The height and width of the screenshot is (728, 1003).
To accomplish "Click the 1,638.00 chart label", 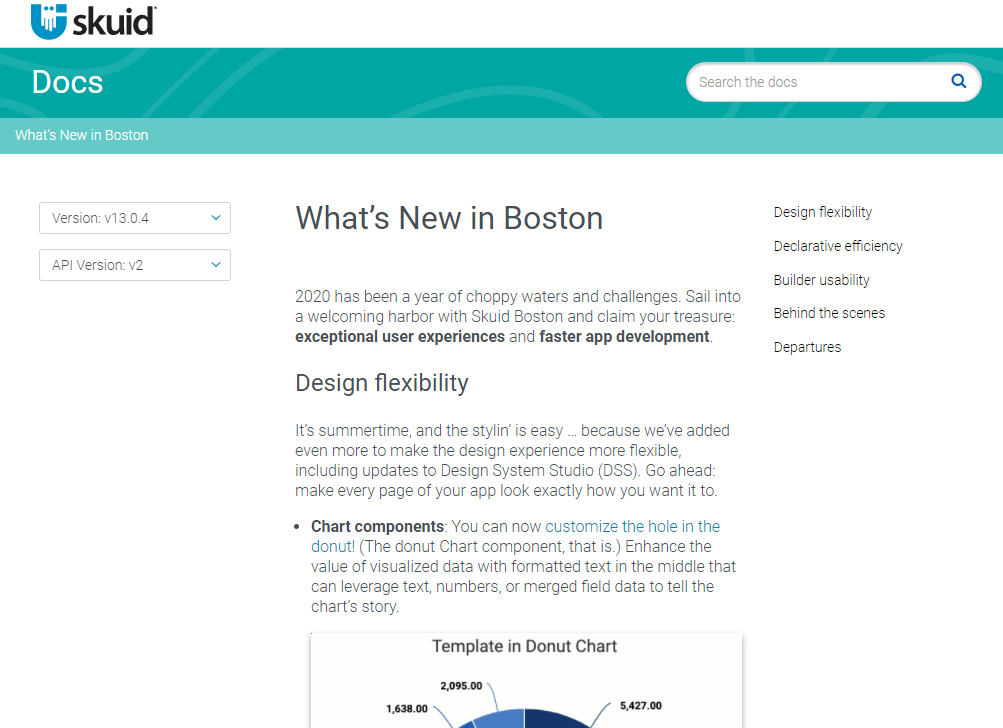I will point(407,709).
